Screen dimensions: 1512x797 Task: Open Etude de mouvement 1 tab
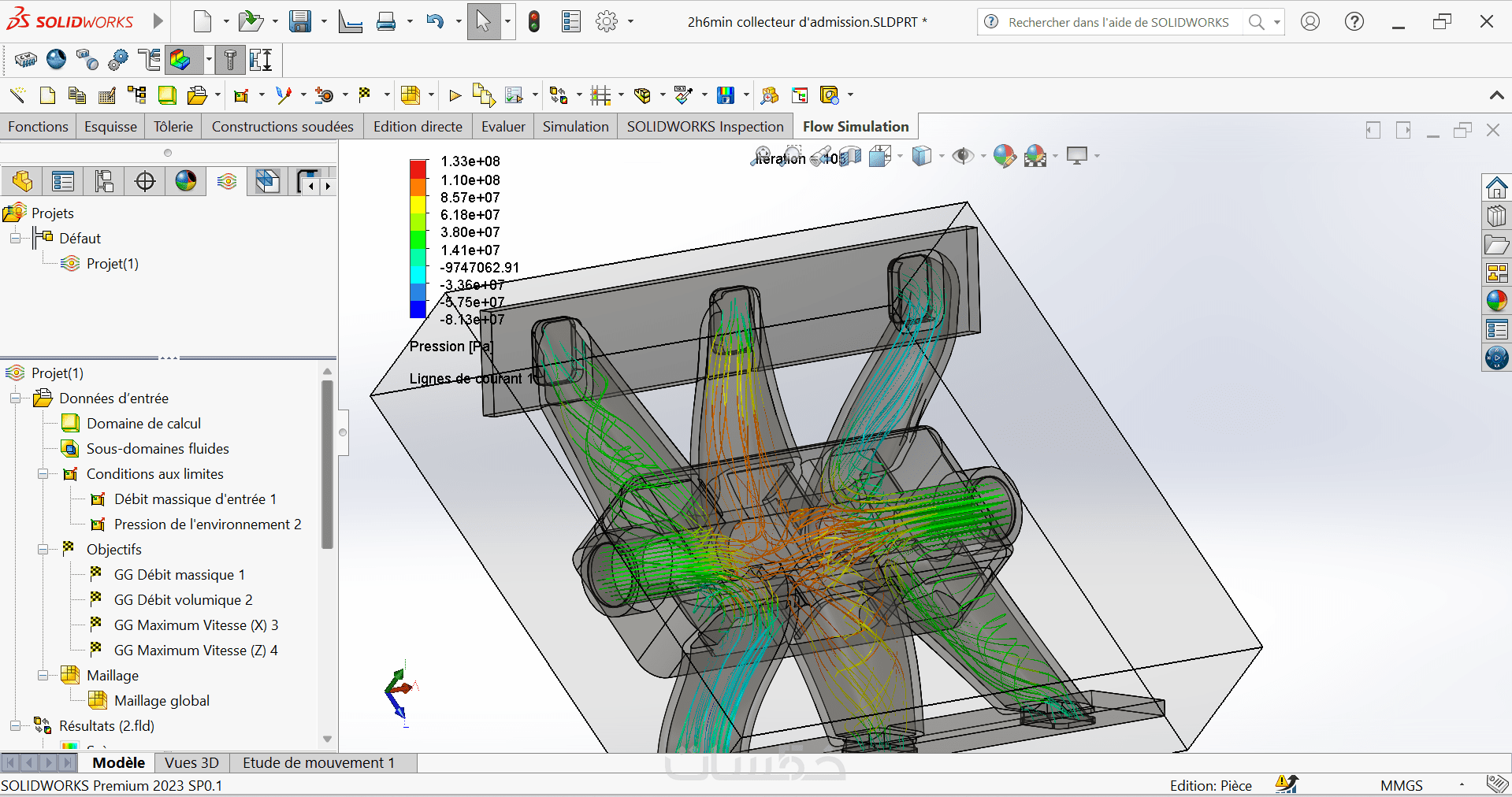[x=318, y=762]
